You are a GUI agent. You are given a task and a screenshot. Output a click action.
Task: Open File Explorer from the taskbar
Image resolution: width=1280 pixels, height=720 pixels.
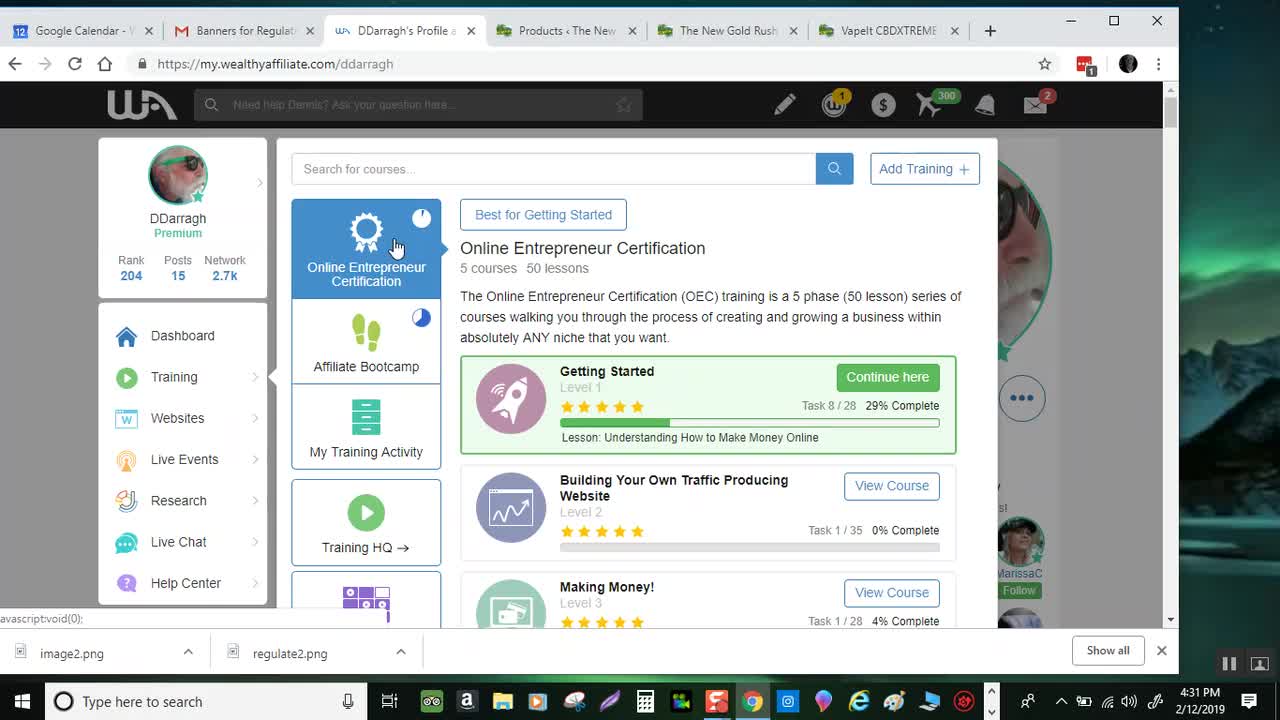coord(502,701)
